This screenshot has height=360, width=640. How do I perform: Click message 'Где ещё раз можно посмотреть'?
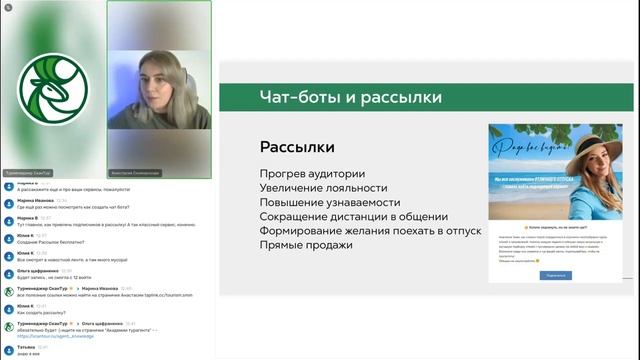[73, 207]
